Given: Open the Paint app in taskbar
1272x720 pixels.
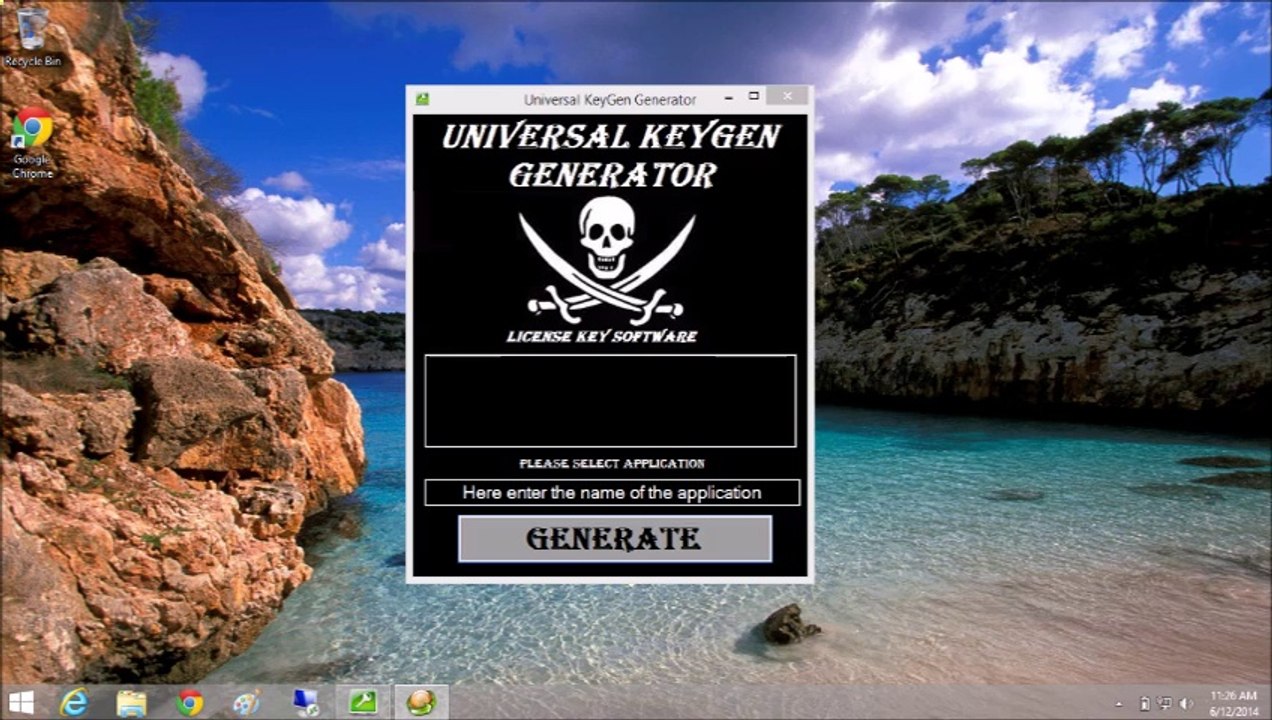Looking at the screenshot, I should click(246, 702).
